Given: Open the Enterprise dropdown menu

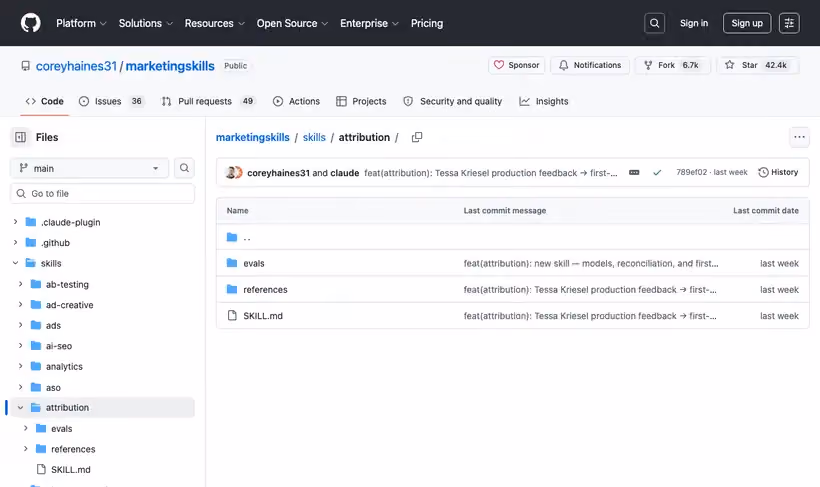Looking at the screenshot, I should (x=369, y=23).
